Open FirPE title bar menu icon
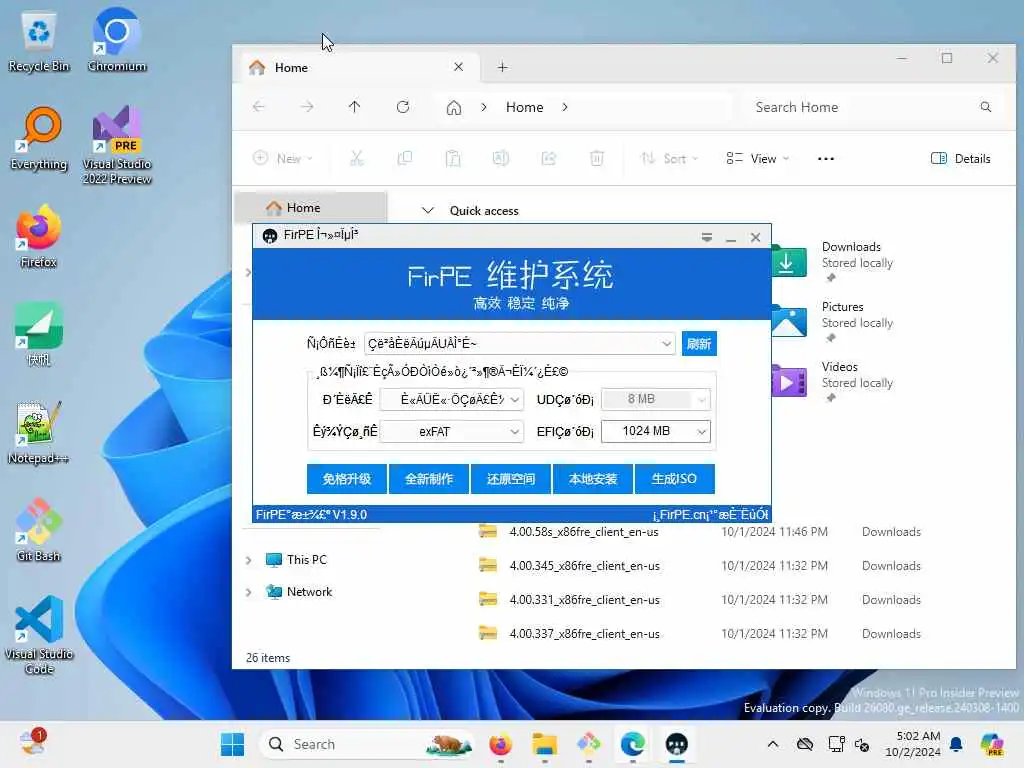Viewport: 1024px width, 768px height. pyautogui.click(x=707, y=237)
